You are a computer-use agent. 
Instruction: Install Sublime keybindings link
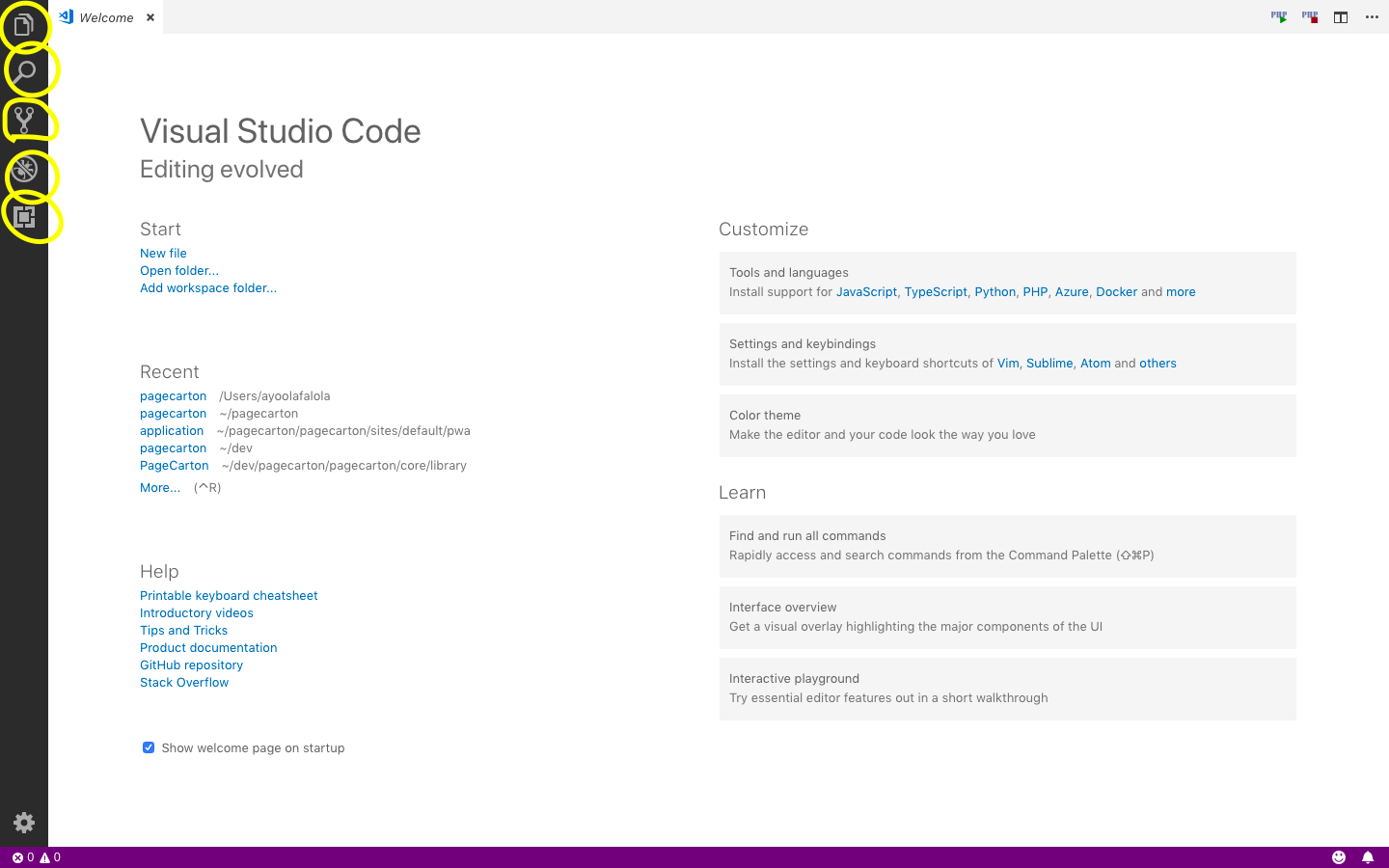point(1049,364)
